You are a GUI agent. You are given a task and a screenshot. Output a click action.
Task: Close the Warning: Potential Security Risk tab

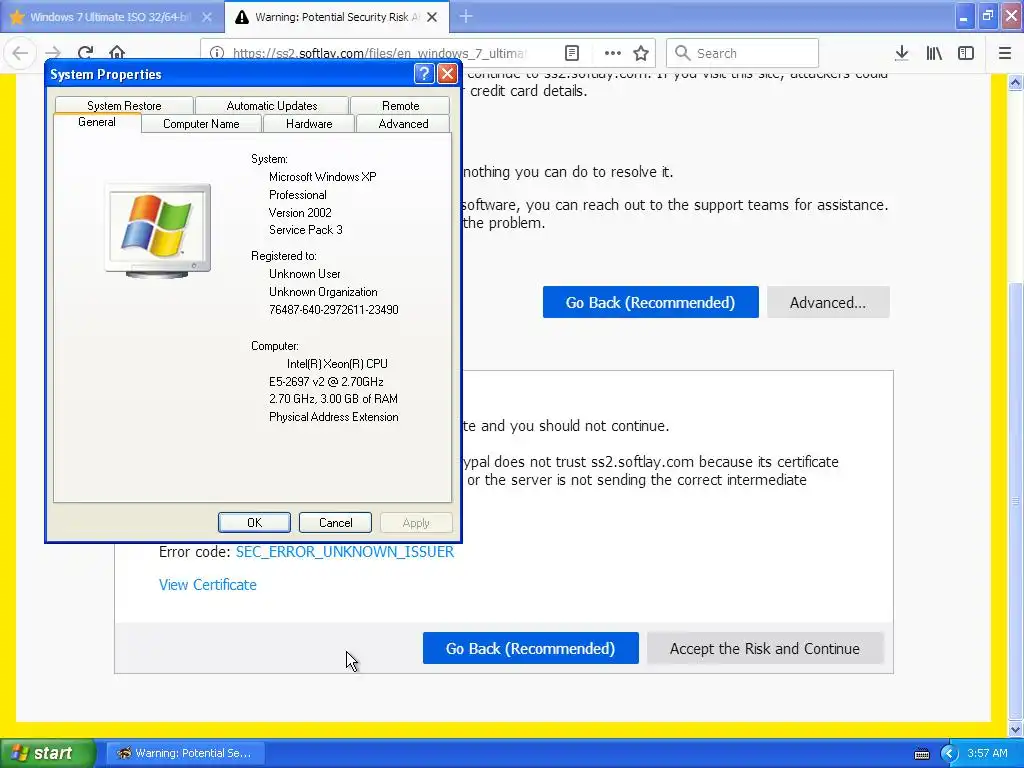(x=432, y=17)
